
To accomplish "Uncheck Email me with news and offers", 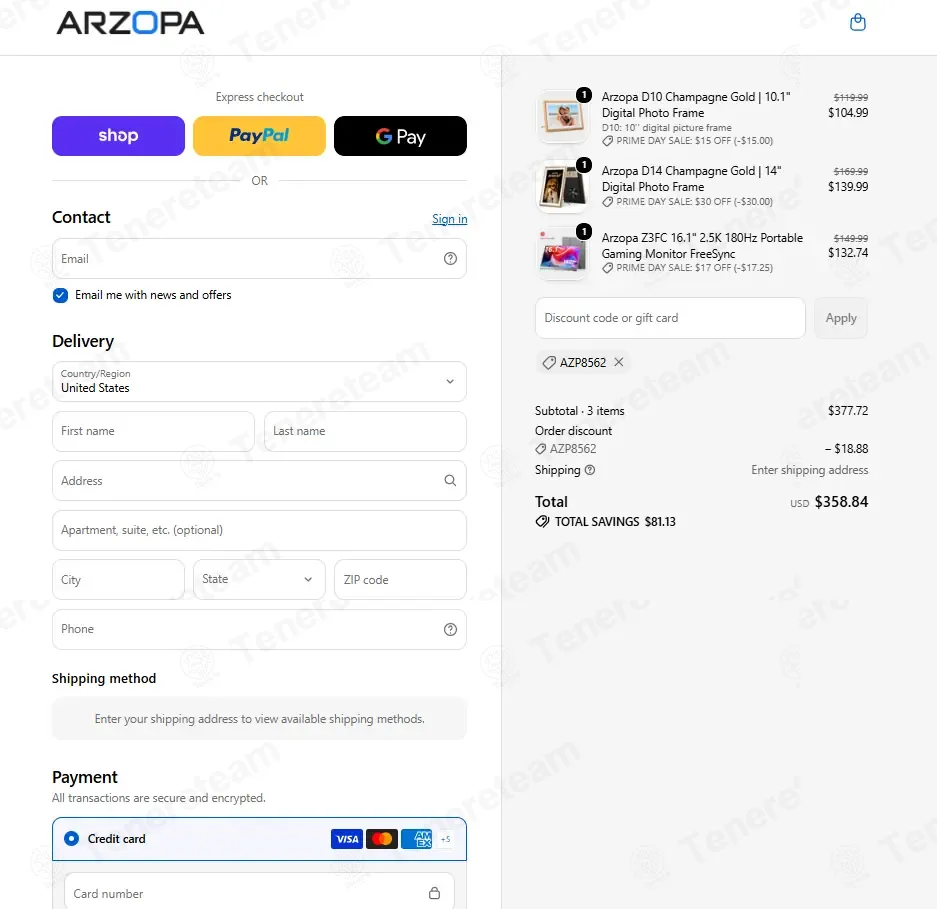I will click(x=60, y=295).
